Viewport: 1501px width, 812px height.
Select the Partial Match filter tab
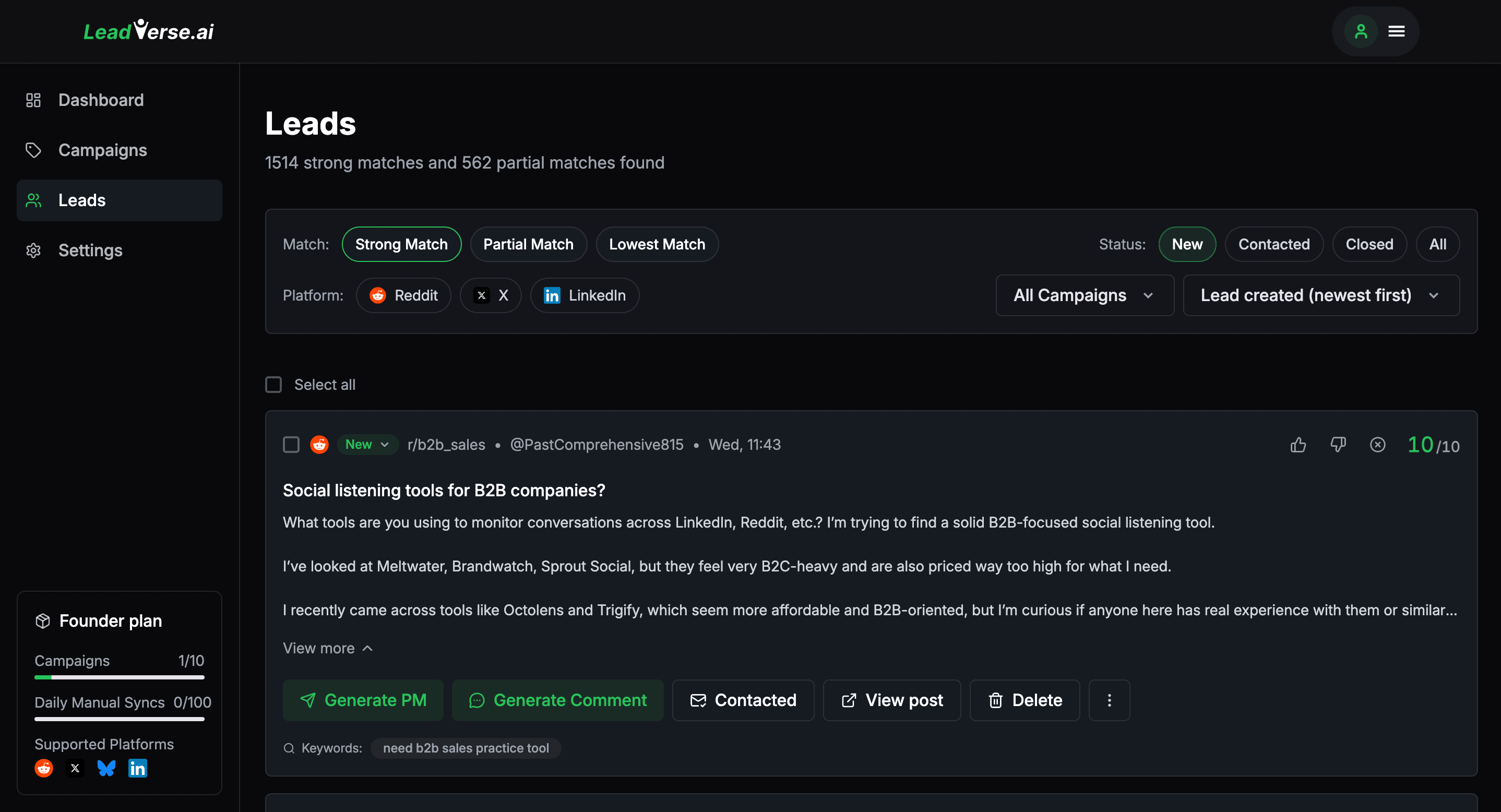528,244
